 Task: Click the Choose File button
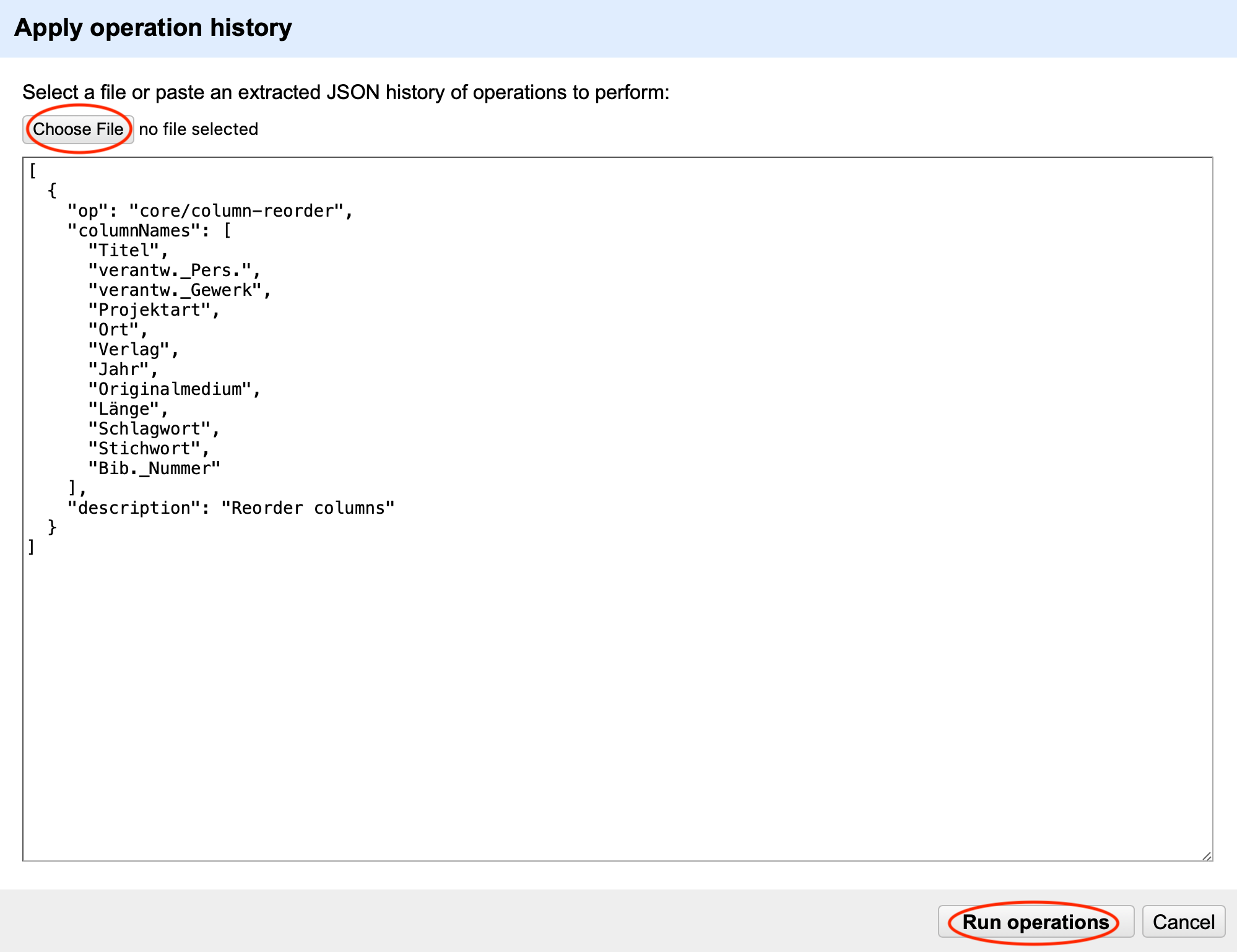[x=78, y=129]
